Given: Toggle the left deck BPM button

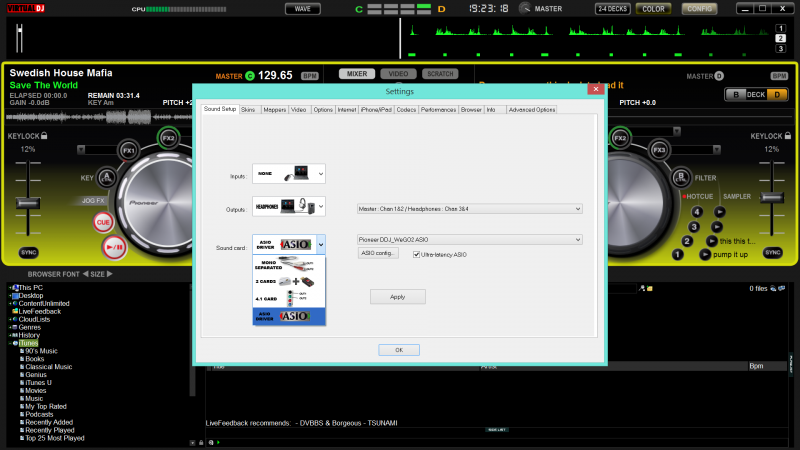Looking at the screenshot, I should [310, 76].
